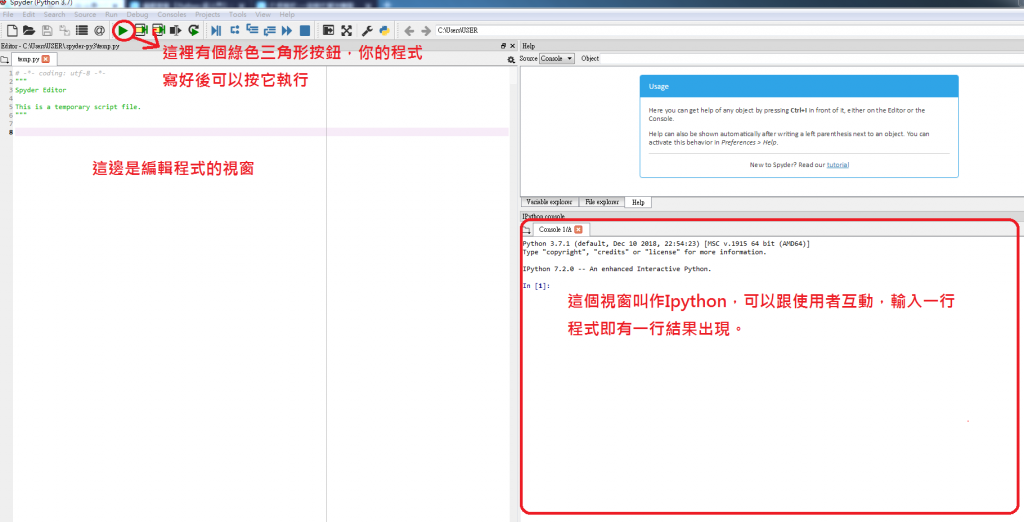
Task: Maximize the current pane icon
Action: [x=328, y=30]
